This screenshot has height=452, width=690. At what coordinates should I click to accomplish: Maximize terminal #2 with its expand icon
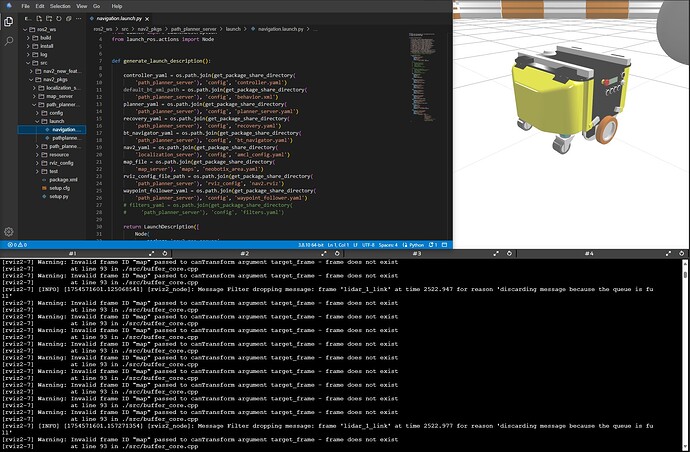(324, 254)
